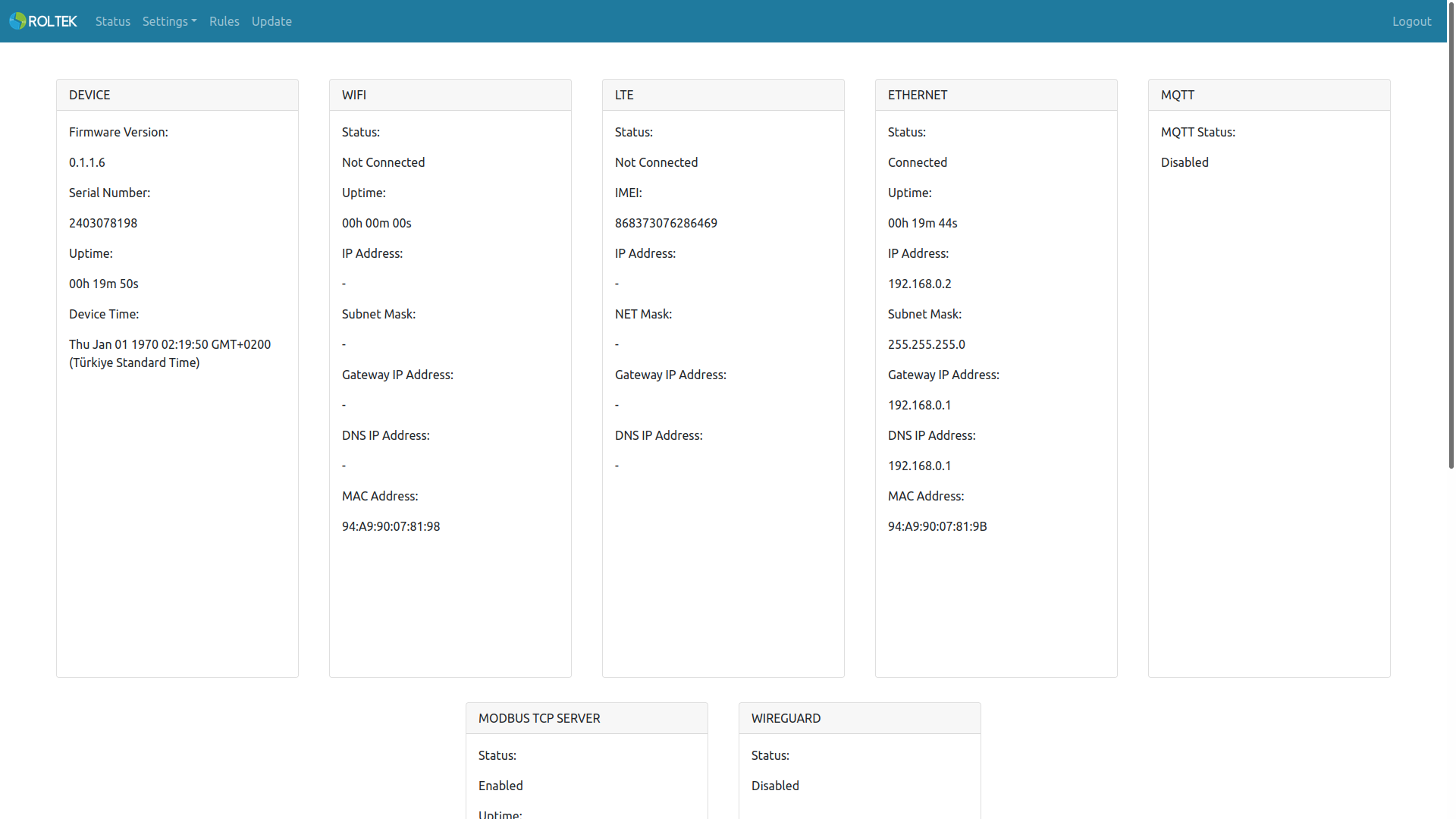Select the DEVICE card header
Viewport: 1456px width, 819px height.
(x=177, y=95)
